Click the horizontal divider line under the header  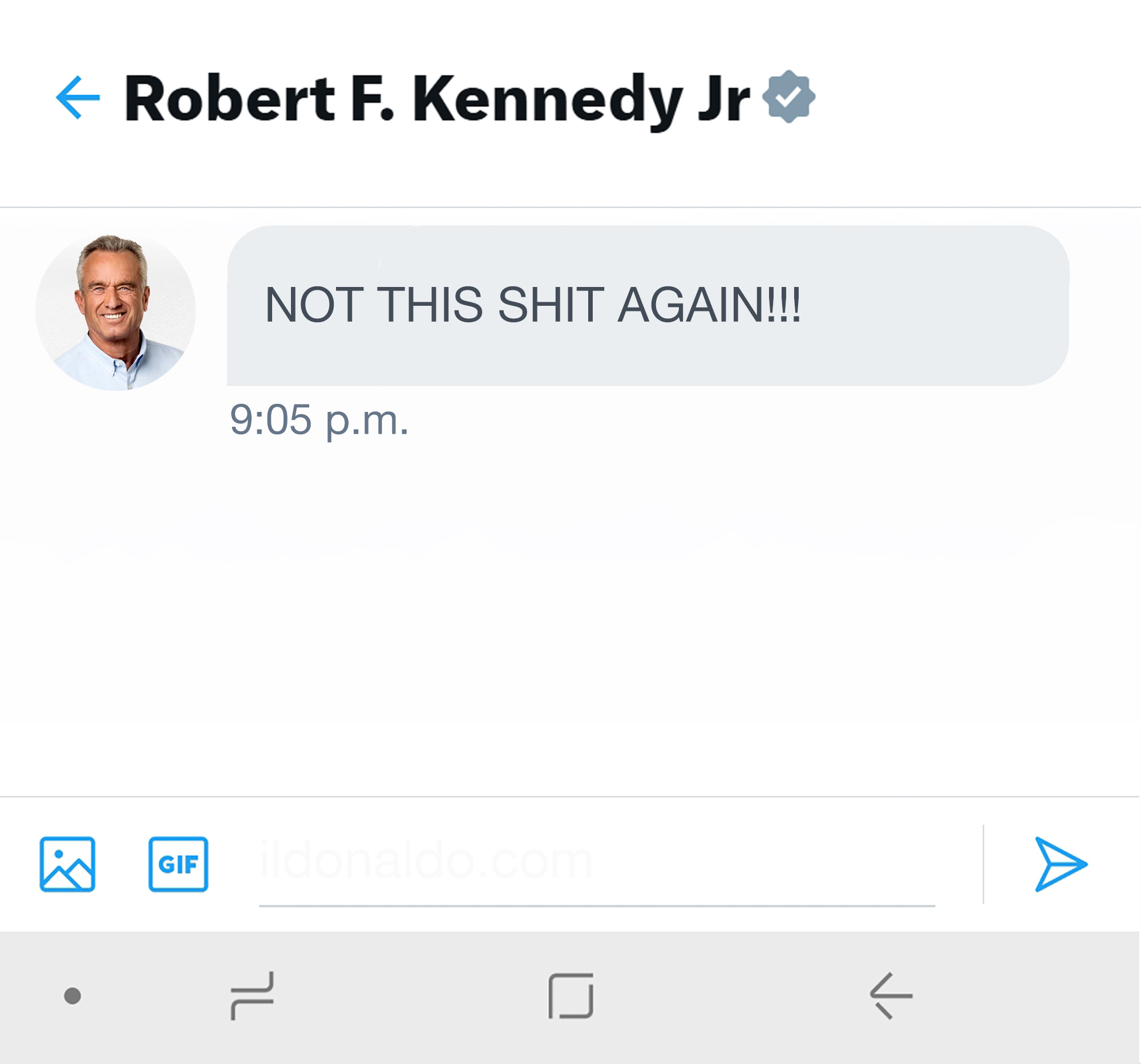570,207
